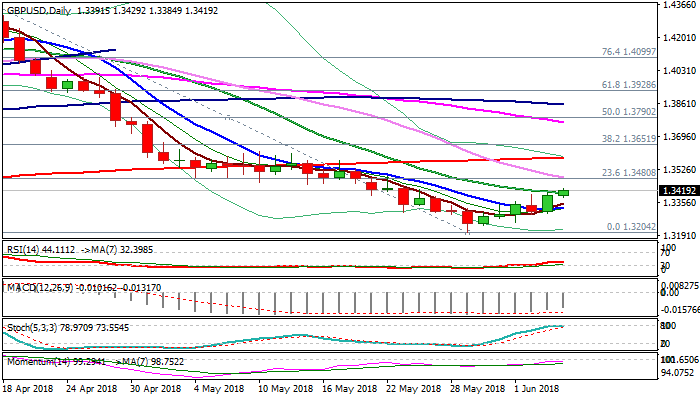Click the latest green candle on the chart
Screen dimensions: 700x400
[x=564, y=192]
